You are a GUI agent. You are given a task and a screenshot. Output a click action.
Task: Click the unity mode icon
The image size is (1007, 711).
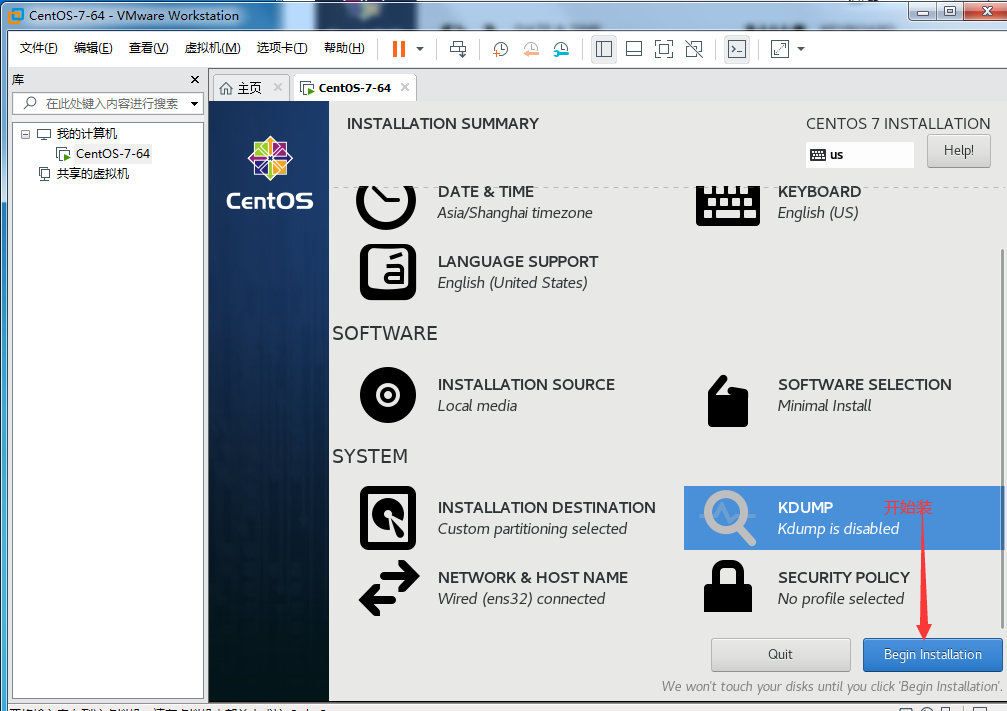pos(694,49)
